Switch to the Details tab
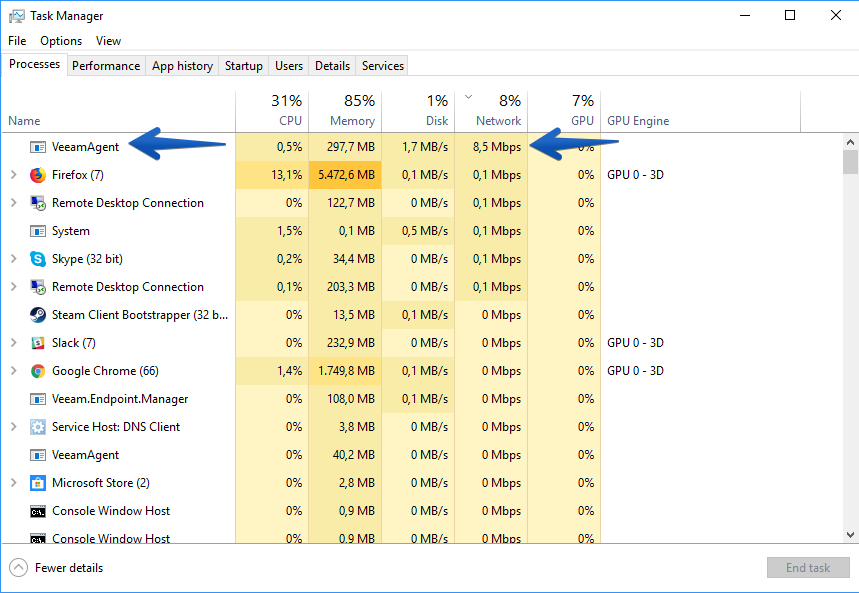Image resolution: width=859 pixels, height=593 pixels. coord(333,66)
